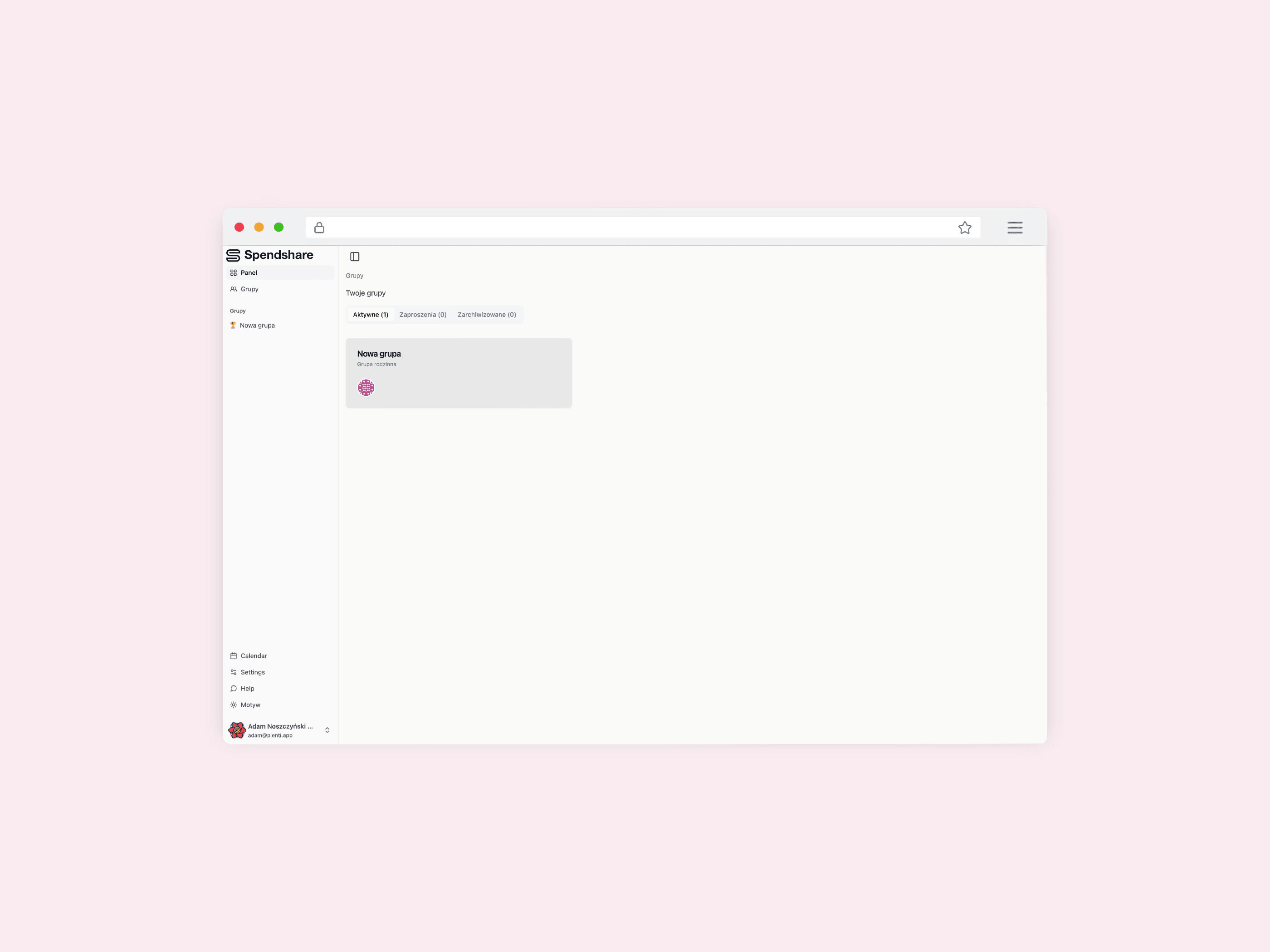Open the Nowa grupa card
Image resolution: width=1270 pixels, height=952 pixels.
[459, 373]
